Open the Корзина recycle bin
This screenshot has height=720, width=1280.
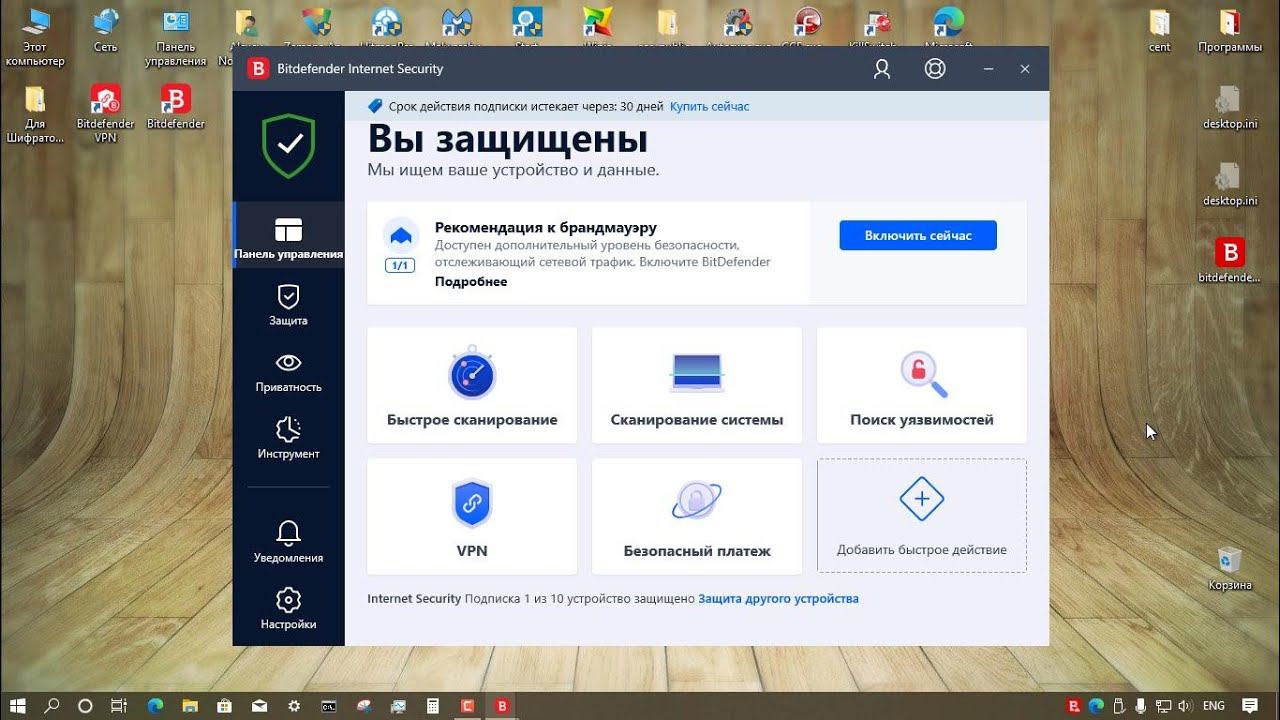click(x=1230, y=568)
